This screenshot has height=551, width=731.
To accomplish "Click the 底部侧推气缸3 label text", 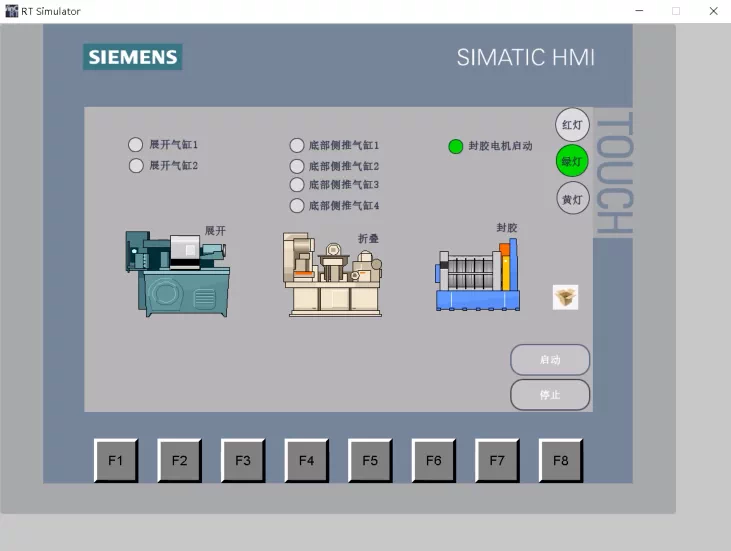I will click(344, 185).
